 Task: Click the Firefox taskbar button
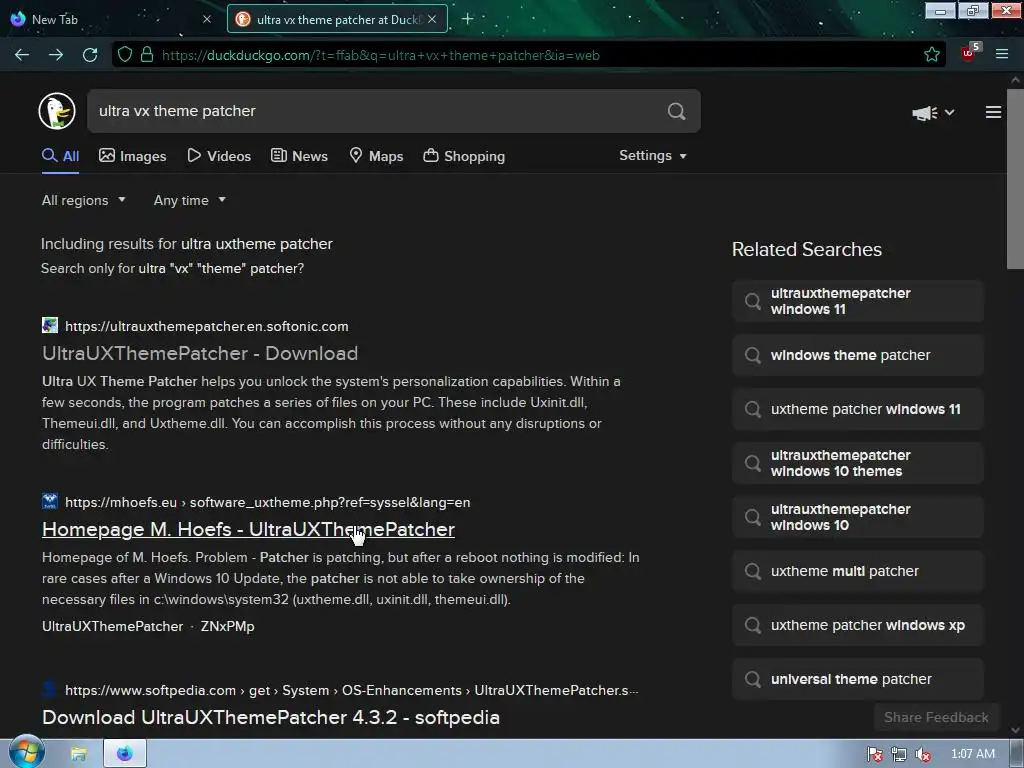tap(125, 754)
